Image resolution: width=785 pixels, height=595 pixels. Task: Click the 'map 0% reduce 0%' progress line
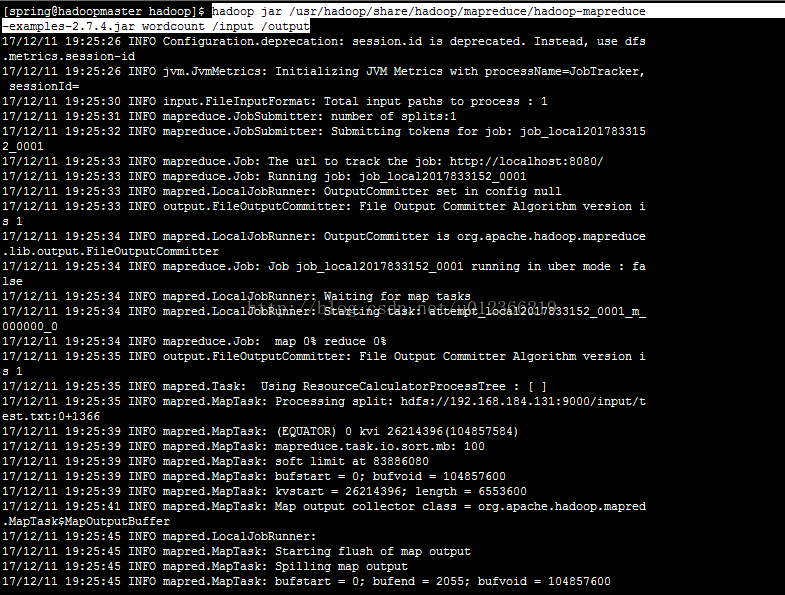pyautogui.click(x=194, y=342)
